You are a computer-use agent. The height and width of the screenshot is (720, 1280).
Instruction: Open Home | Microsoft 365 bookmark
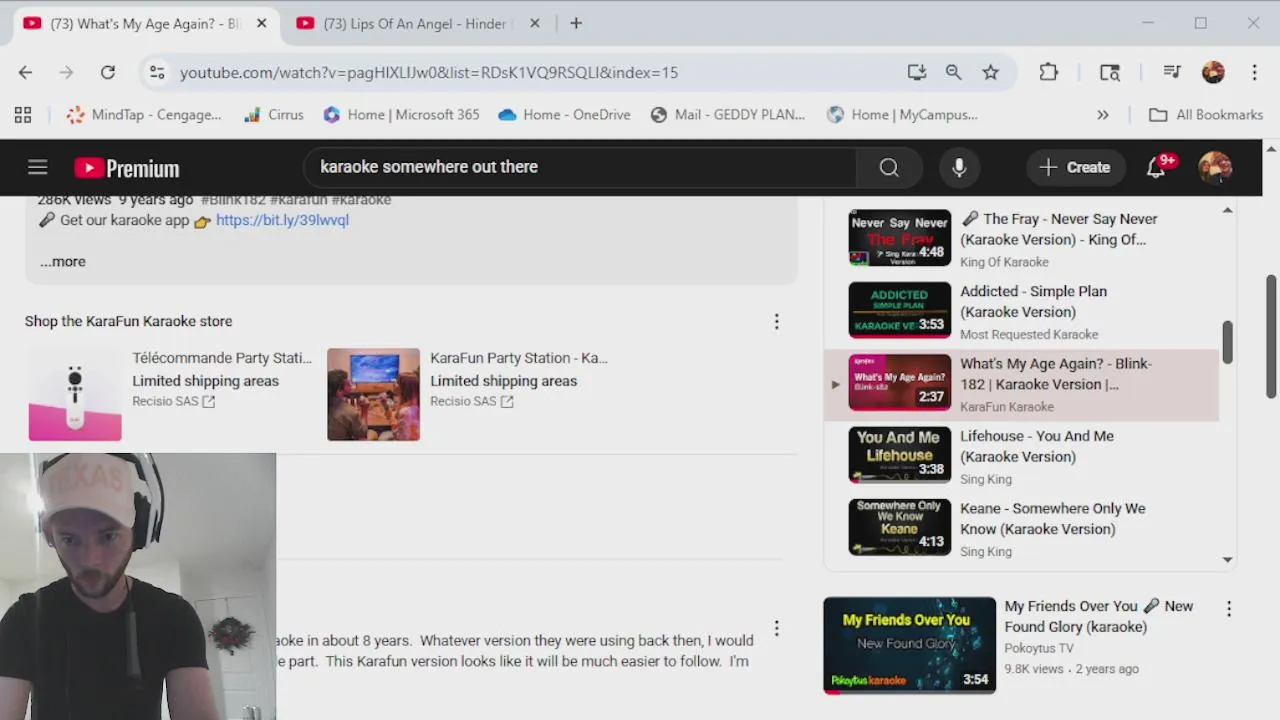coord(401,115)
